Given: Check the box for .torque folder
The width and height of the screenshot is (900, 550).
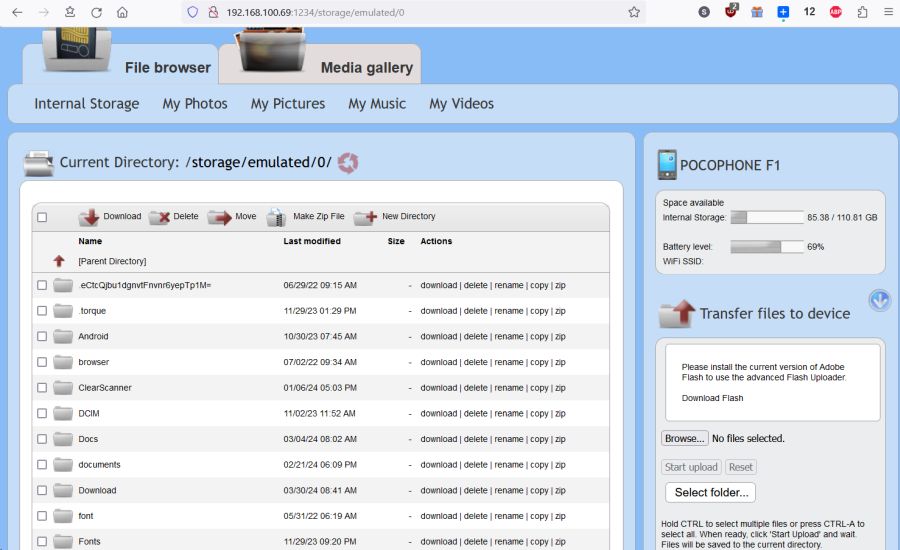Looking at the screenshot, I should pyautogui.click(x=42, y=311).
